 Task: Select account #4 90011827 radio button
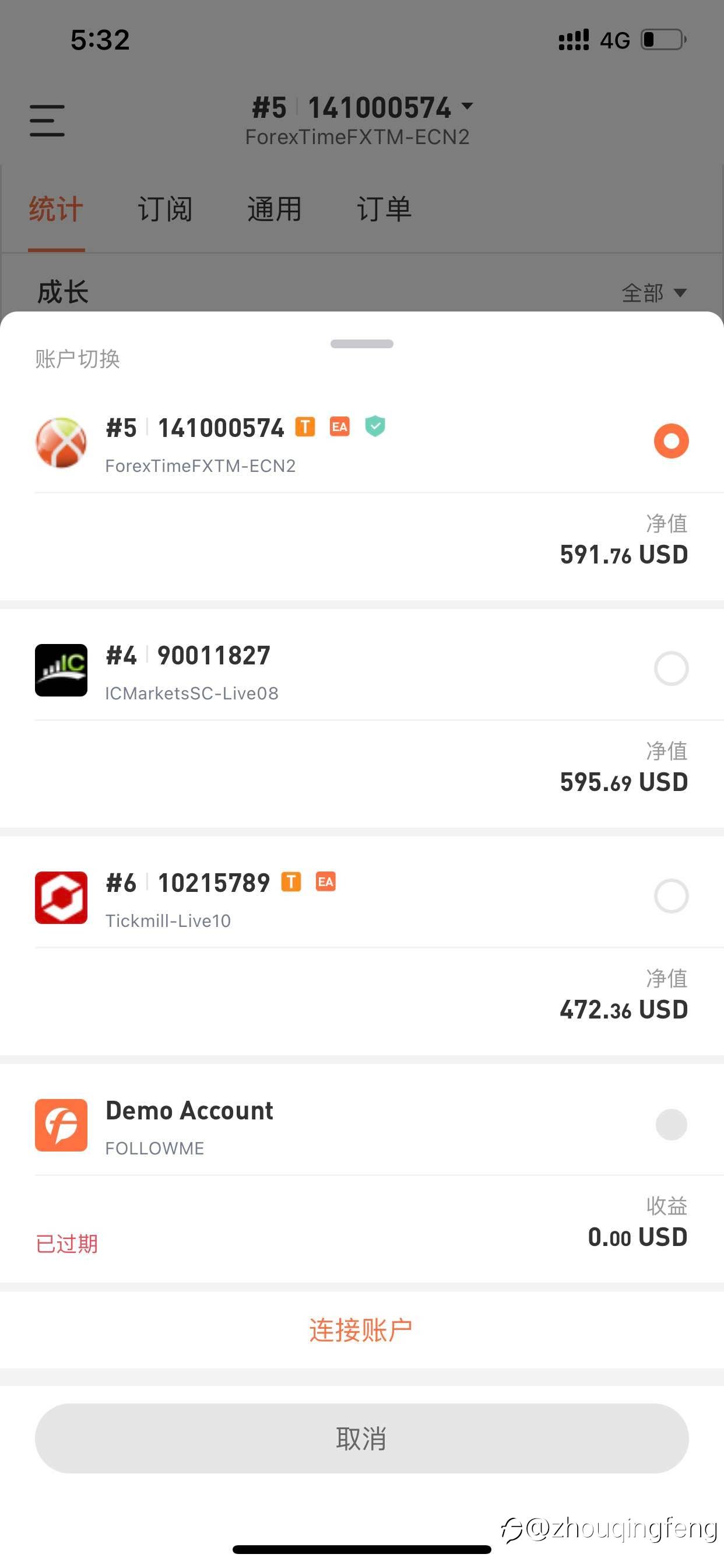tap(671, 668)
